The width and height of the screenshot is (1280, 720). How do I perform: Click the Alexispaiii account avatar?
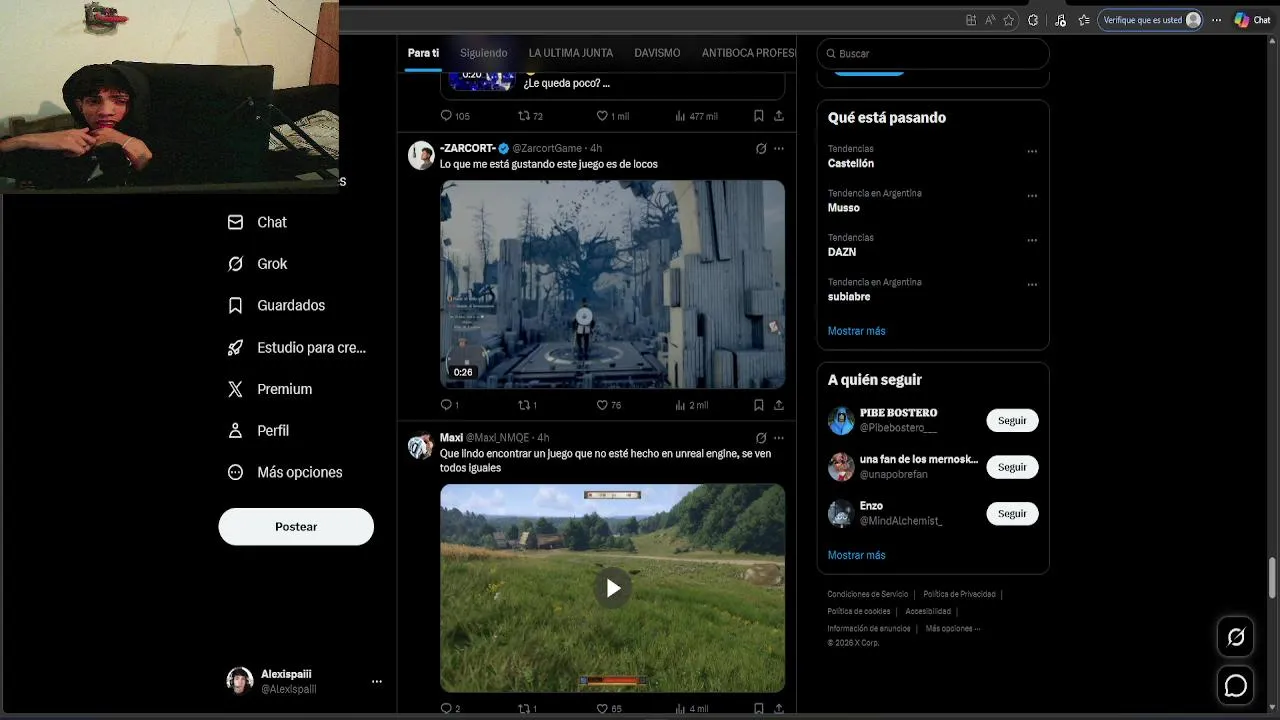click(x=240, y=681)
